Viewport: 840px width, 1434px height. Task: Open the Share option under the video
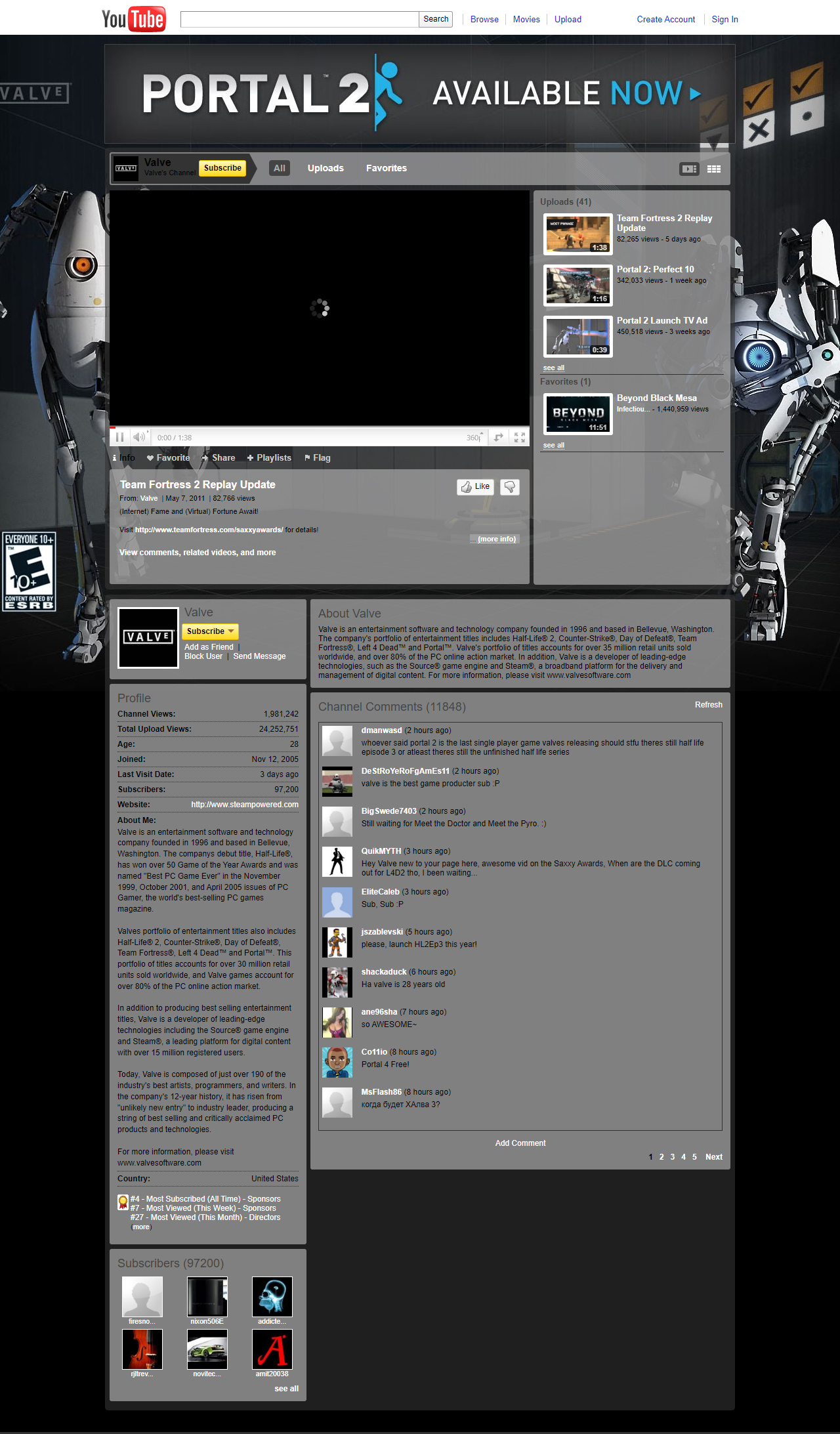click(219, 457)
